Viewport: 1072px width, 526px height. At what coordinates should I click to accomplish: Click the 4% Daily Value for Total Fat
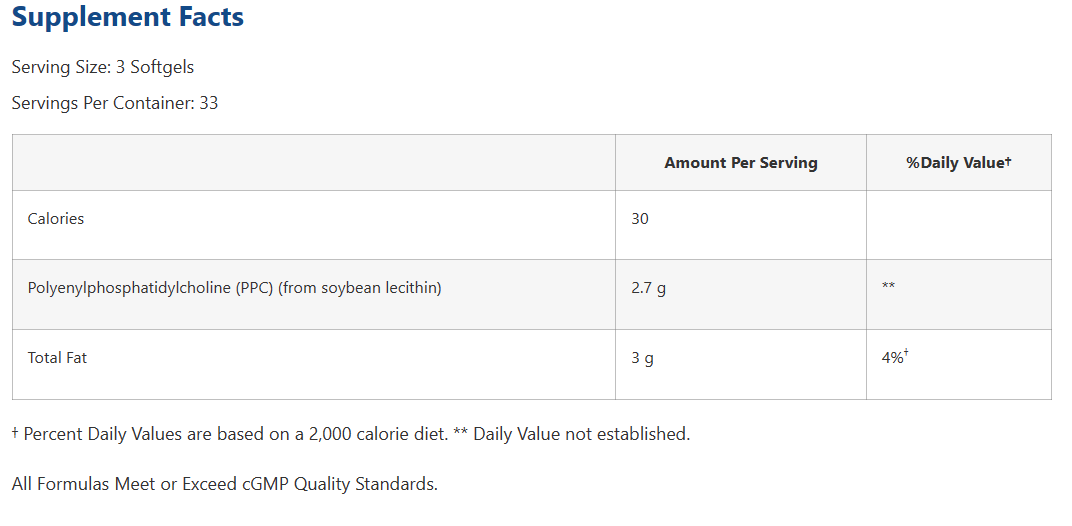pos(894,357)
